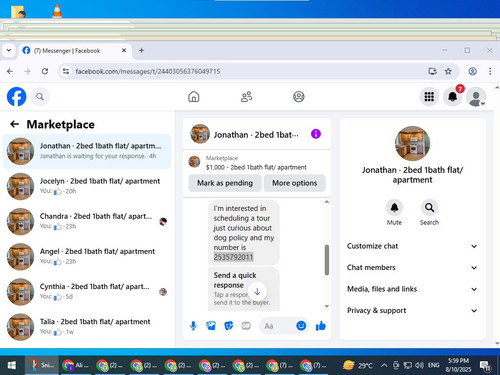Reload the page
Image resolution: width=500 pixels, height=375 pixels.
coord(45,71)
